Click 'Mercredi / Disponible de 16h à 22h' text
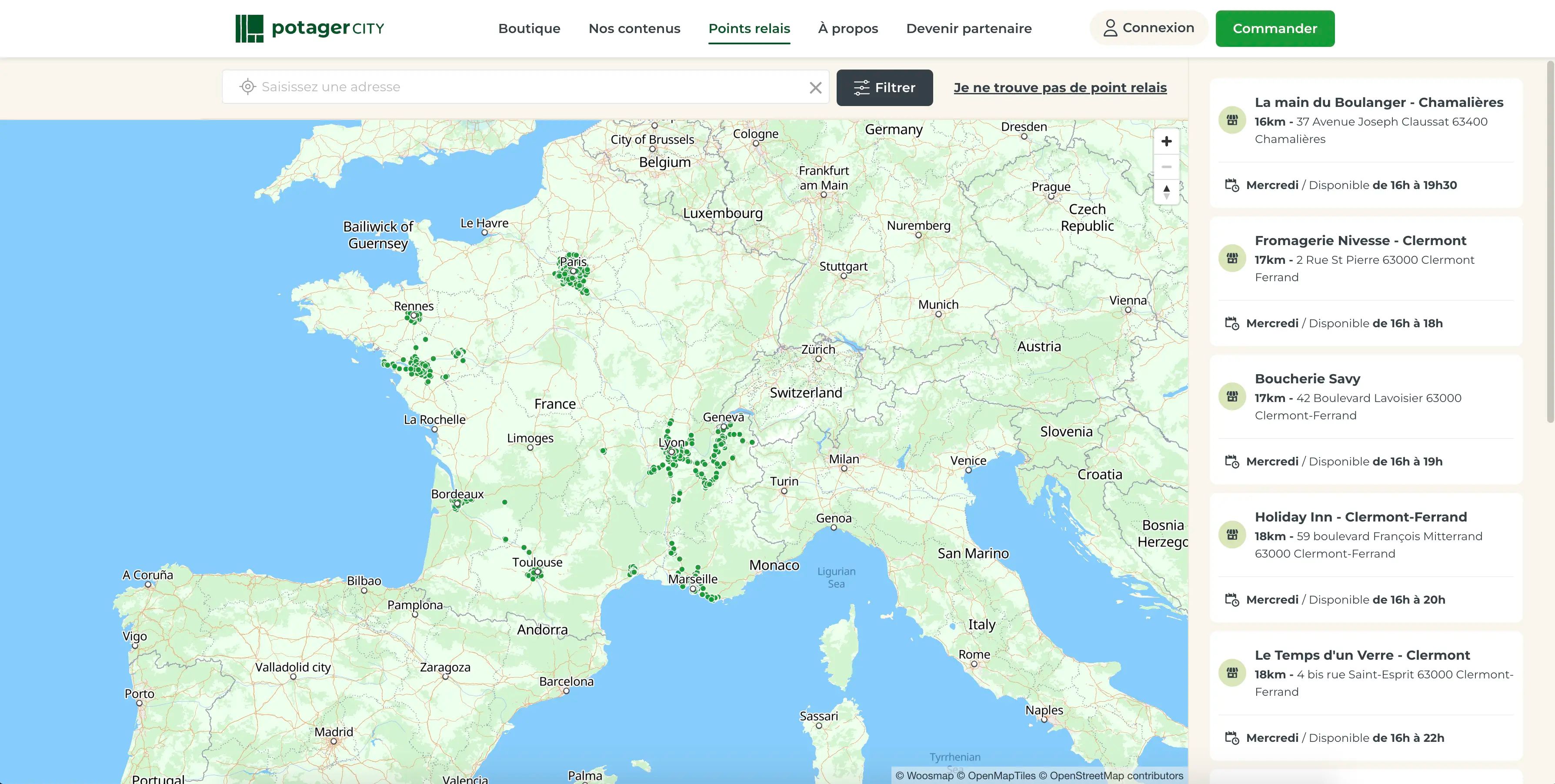1555x784 pixels. pos(1345,737)
